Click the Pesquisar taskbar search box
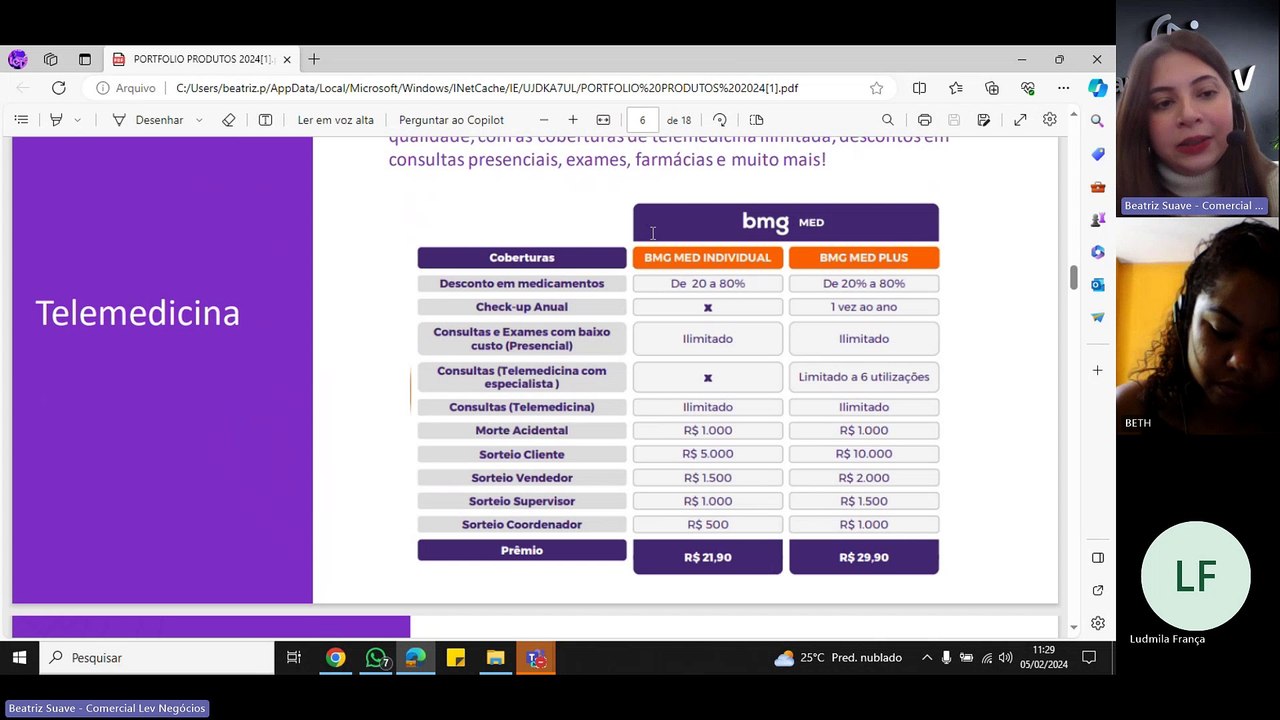 pyautogui.click(x=157, y=658)
